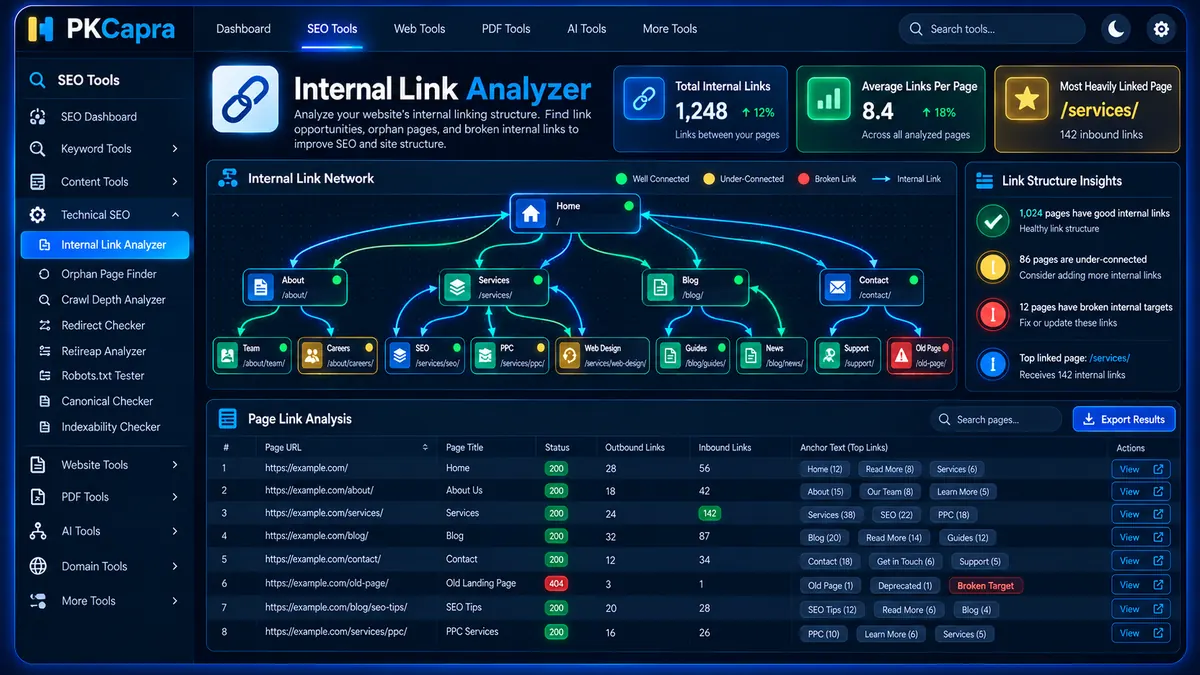1200x675 pixels.
Task: Click Home node icon in link network
Action: coord(532,213)
